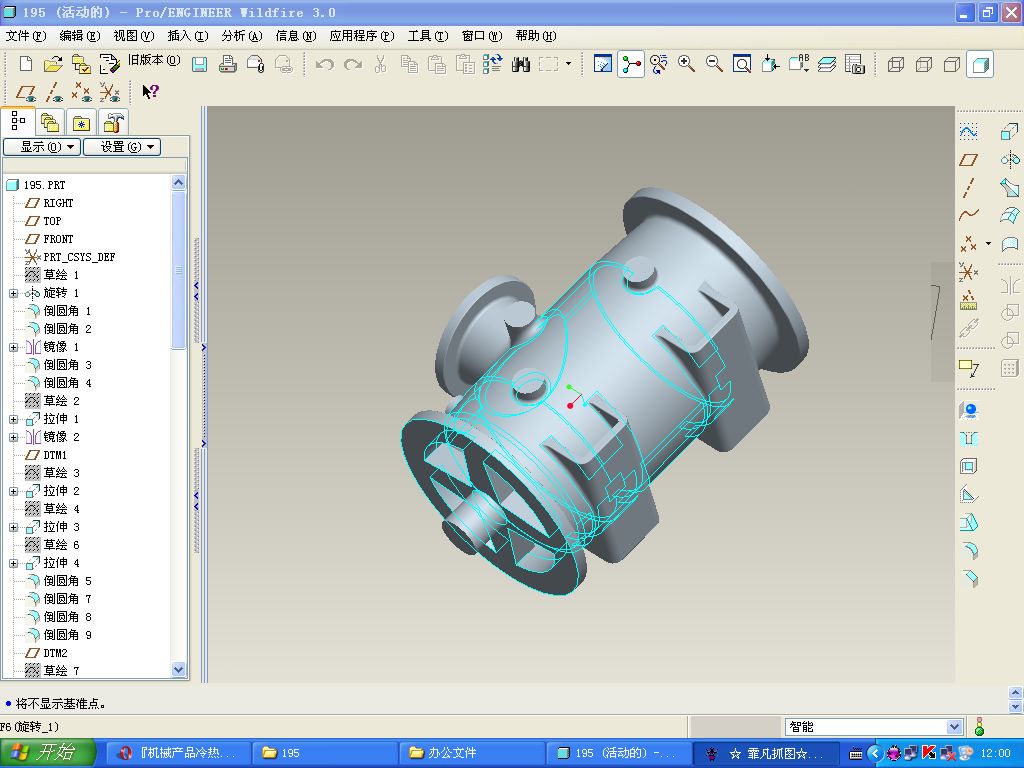Switch to no hidden display mode
The image size is (1024, 768).
pos(952,64)
